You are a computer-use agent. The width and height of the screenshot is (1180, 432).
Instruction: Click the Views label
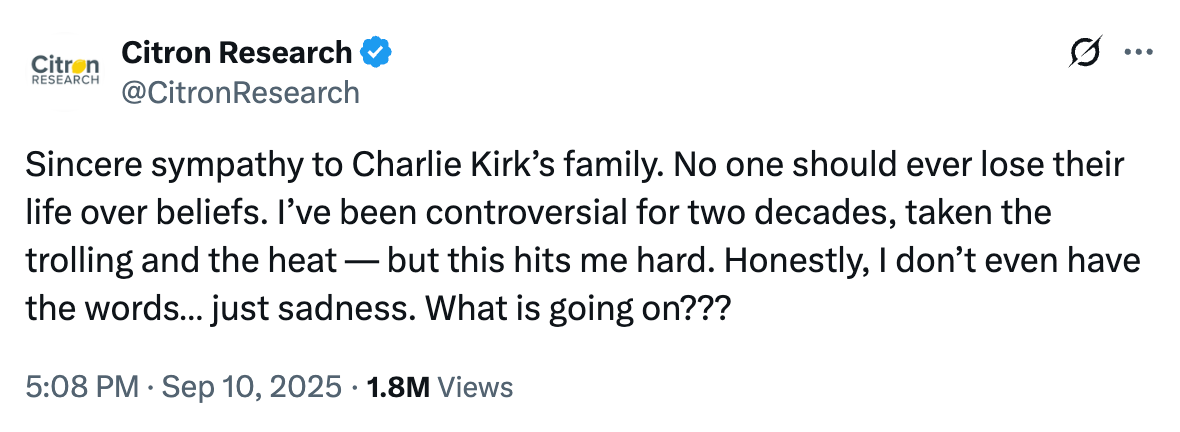(x=476, y=387)
